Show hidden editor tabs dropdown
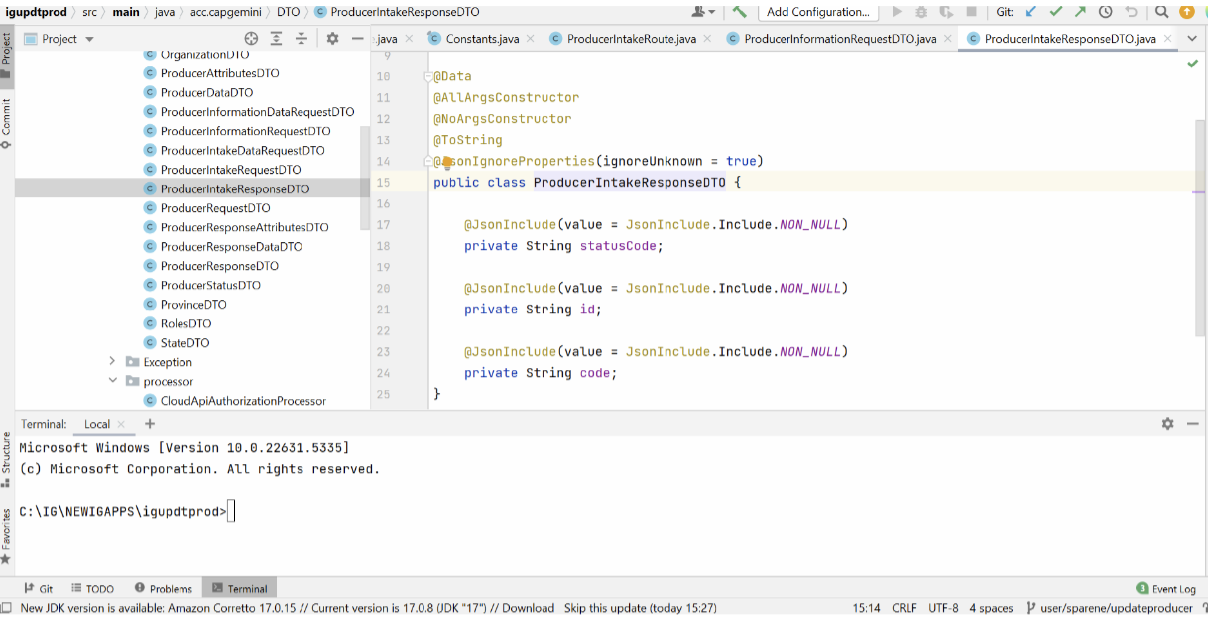Image resolution: width=1208 pixels, height=618 pixels. 1191,38
